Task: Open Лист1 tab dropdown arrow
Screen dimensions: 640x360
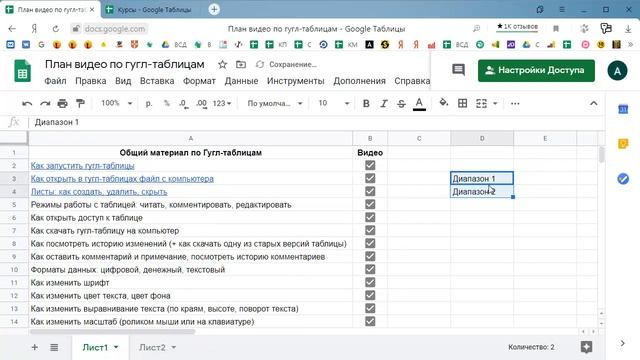Action: point(116,347)
